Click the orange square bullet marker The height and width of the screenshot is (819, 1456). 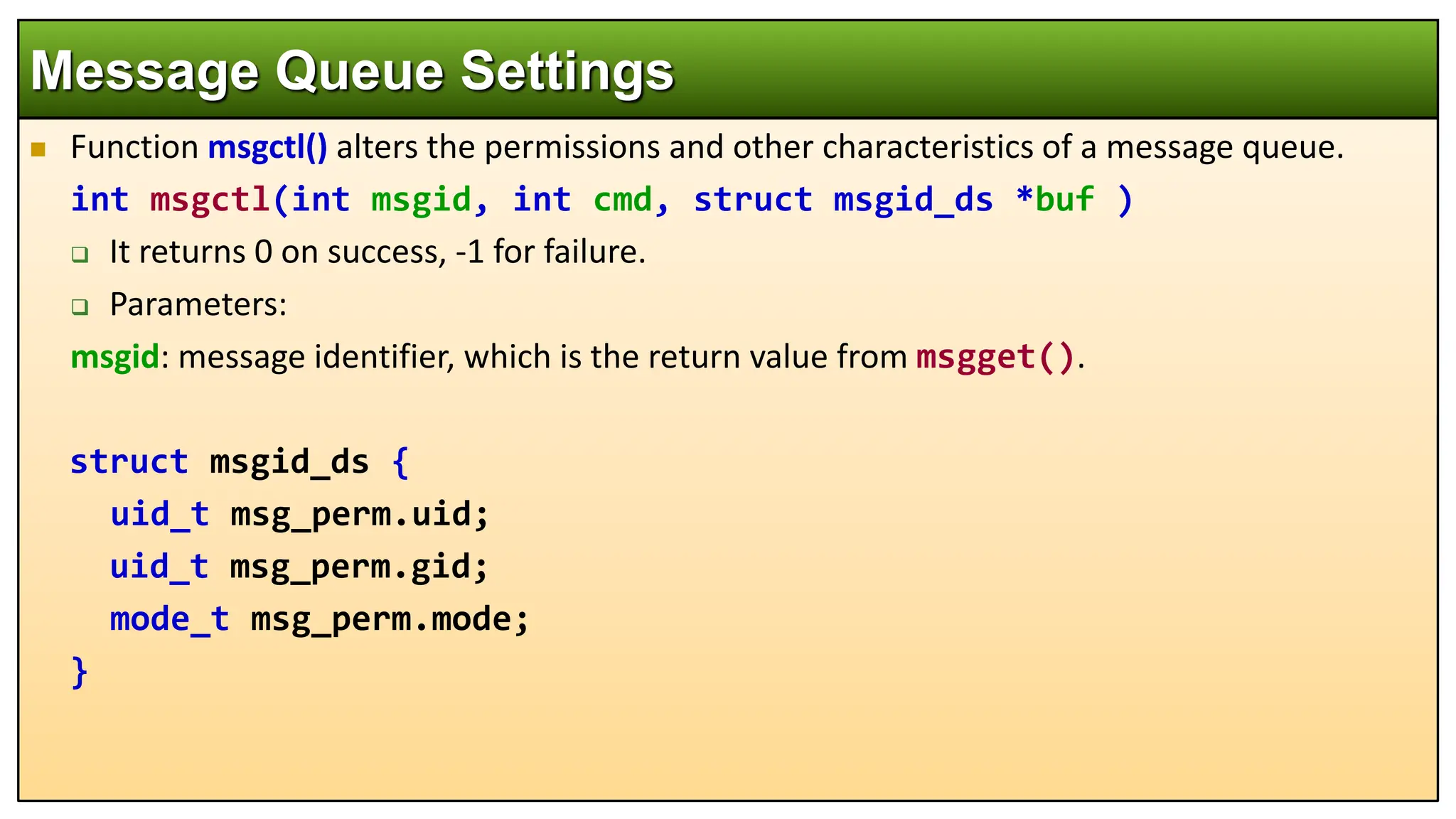click(38, 149)
